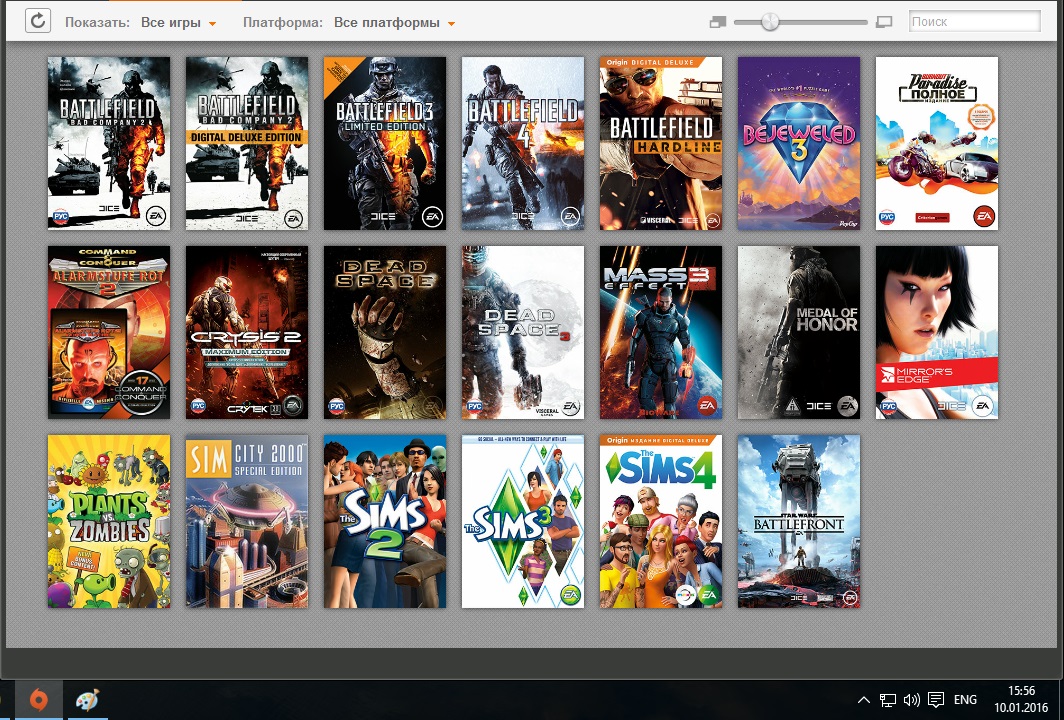Select the Star Wars Battlefront game cover
This screenshot has height=720, width=1064.
pos(799,521)
